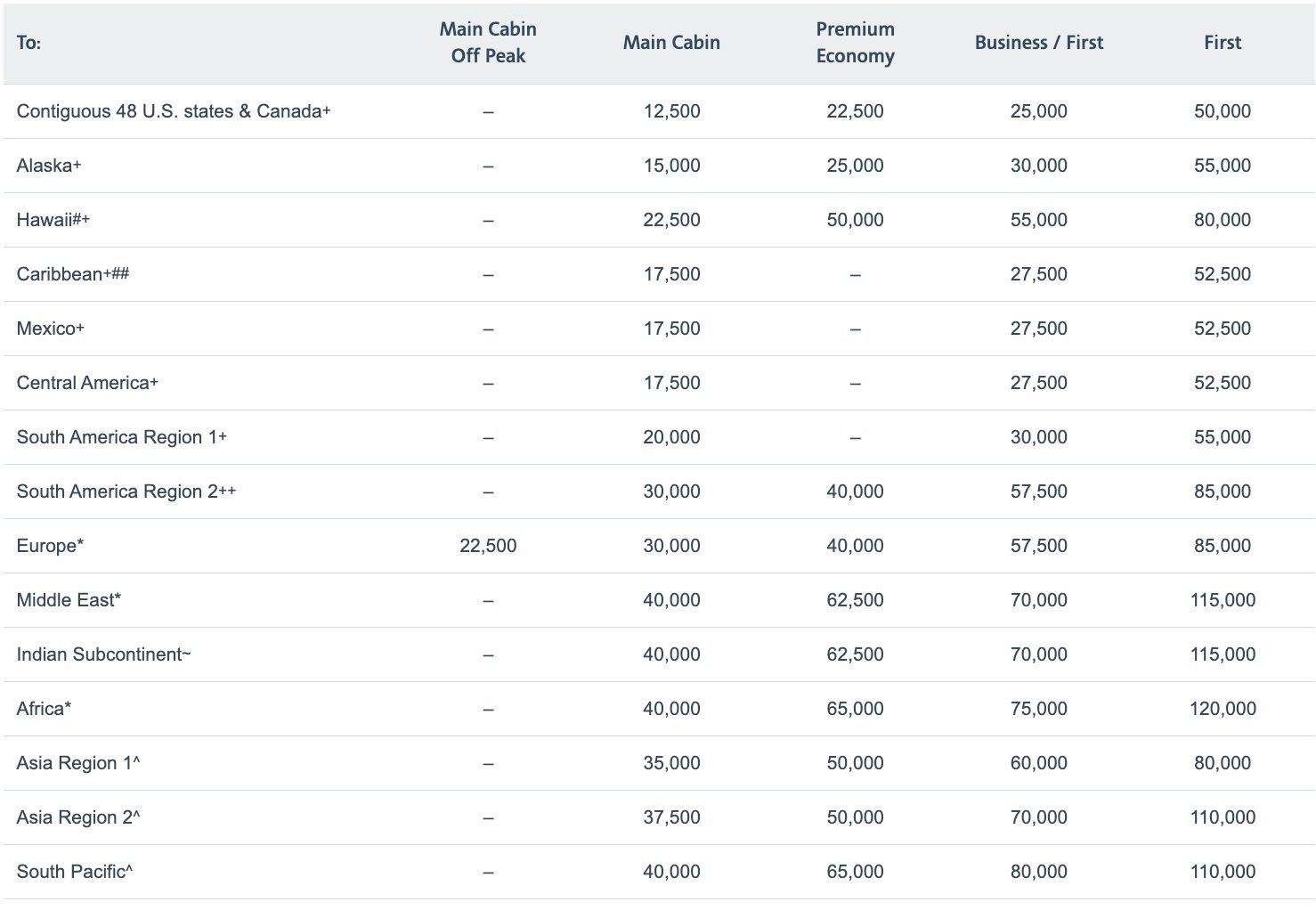The image size is (1316, 910).
Task: Click the Business / First column header
Action: point(1039,42)
